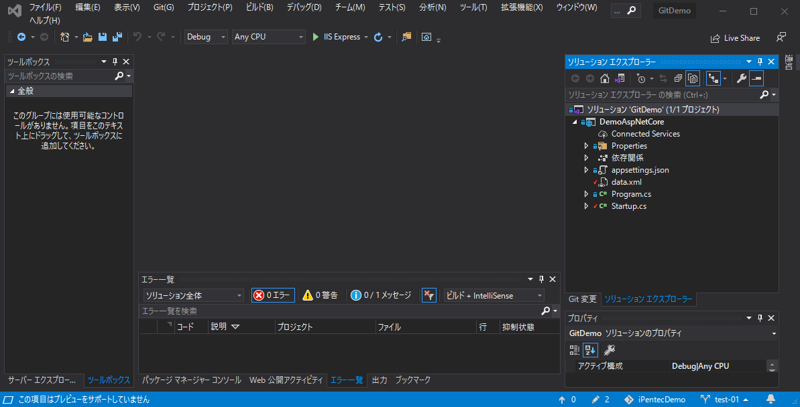Image resolution: width=800 pixels, height=407 pixels.
Task: Open the ビルド(B) menu
Action: (259, 8)
